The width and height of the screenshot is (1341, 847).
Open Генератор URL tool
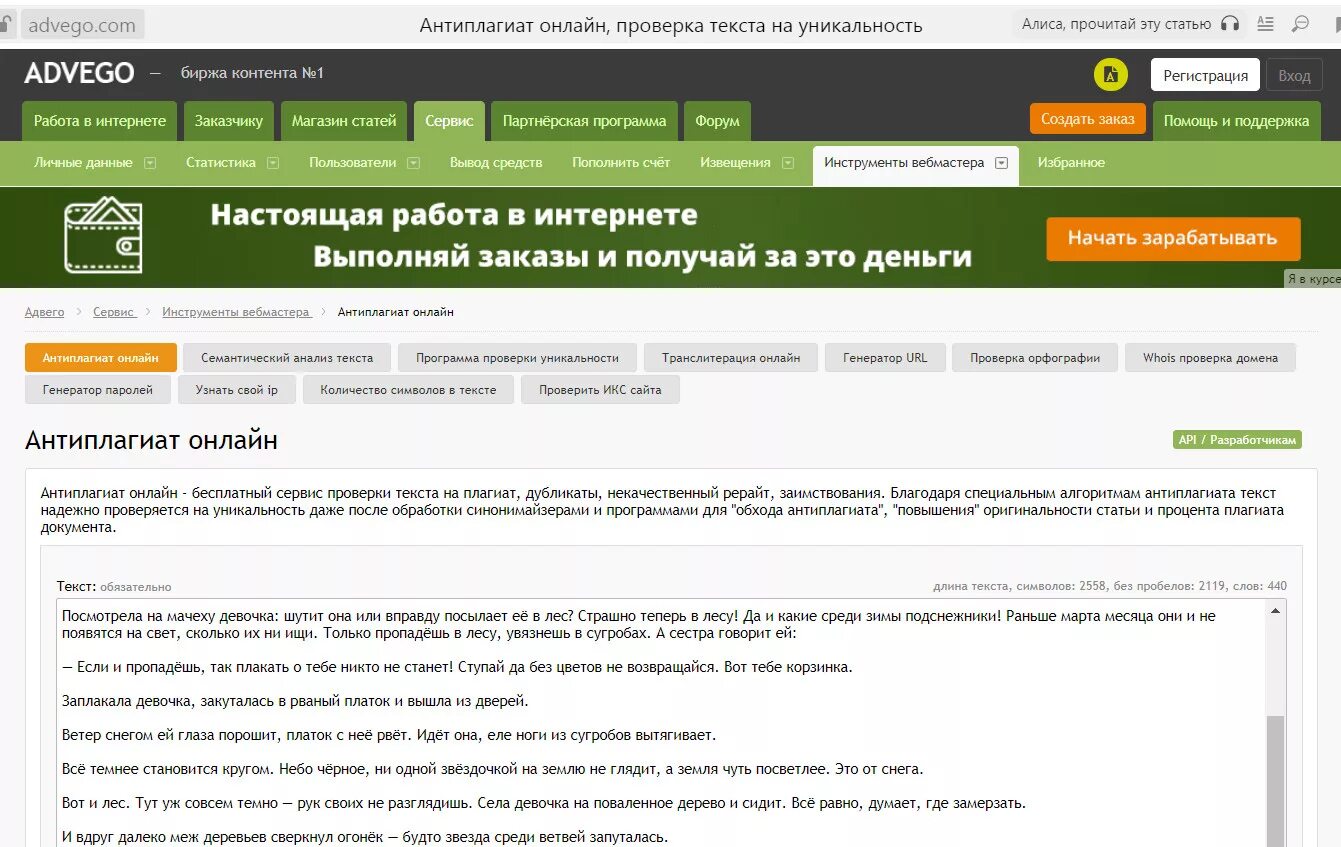885,358
